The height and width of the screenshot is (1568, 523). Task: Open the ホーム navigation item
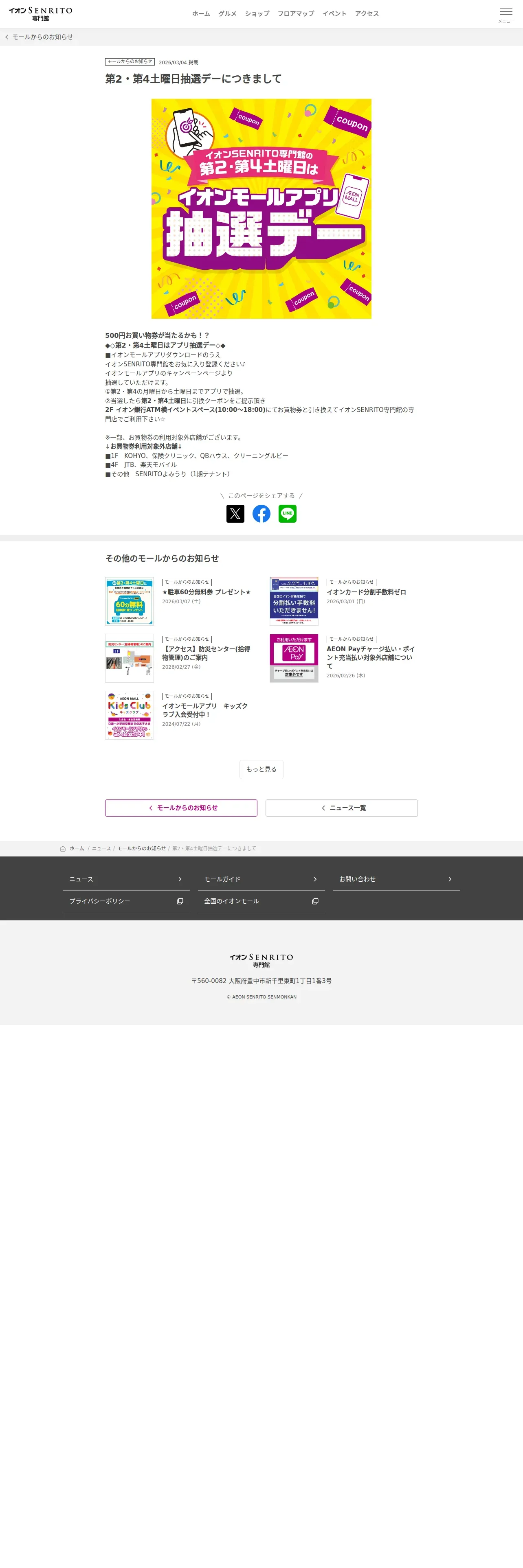[201, 14]
